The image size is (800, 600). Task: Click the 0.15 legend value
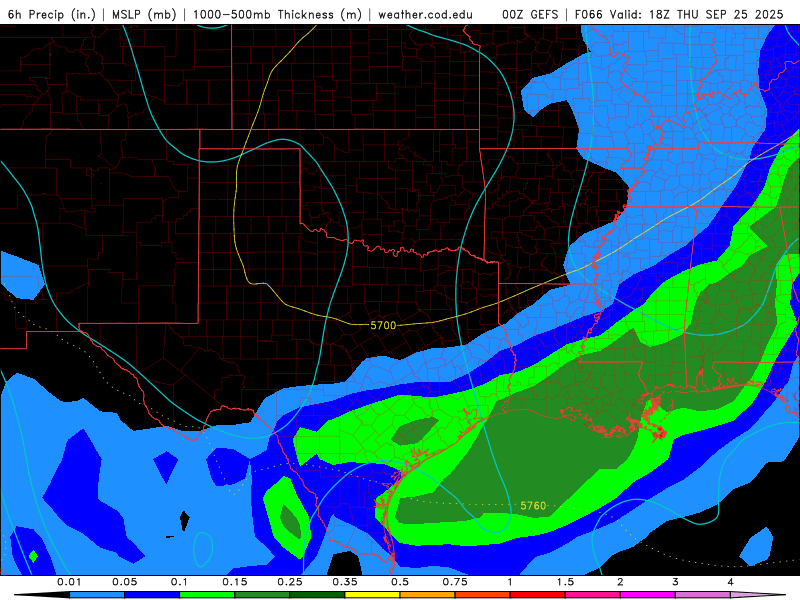tap(235, 582)
